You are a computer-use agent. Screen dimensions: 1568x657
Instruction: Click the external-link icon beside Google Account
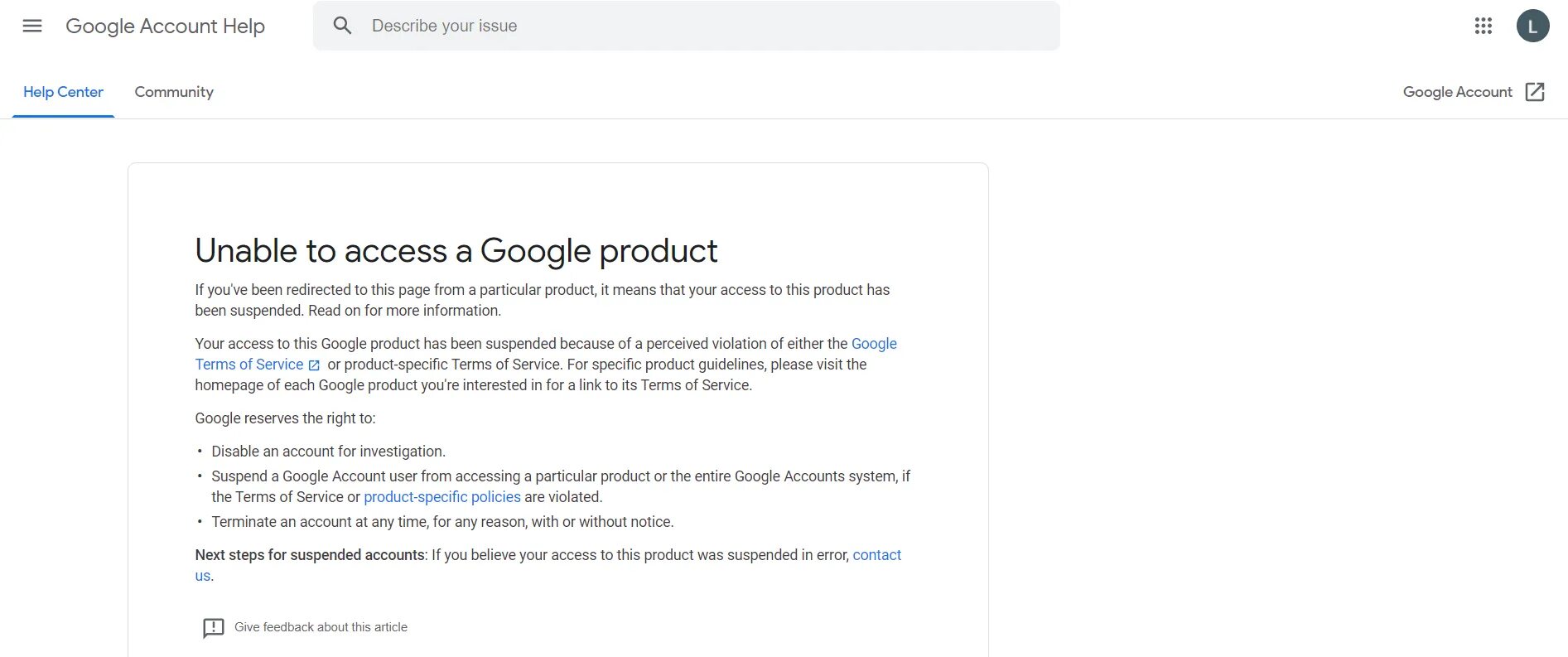1535,92
